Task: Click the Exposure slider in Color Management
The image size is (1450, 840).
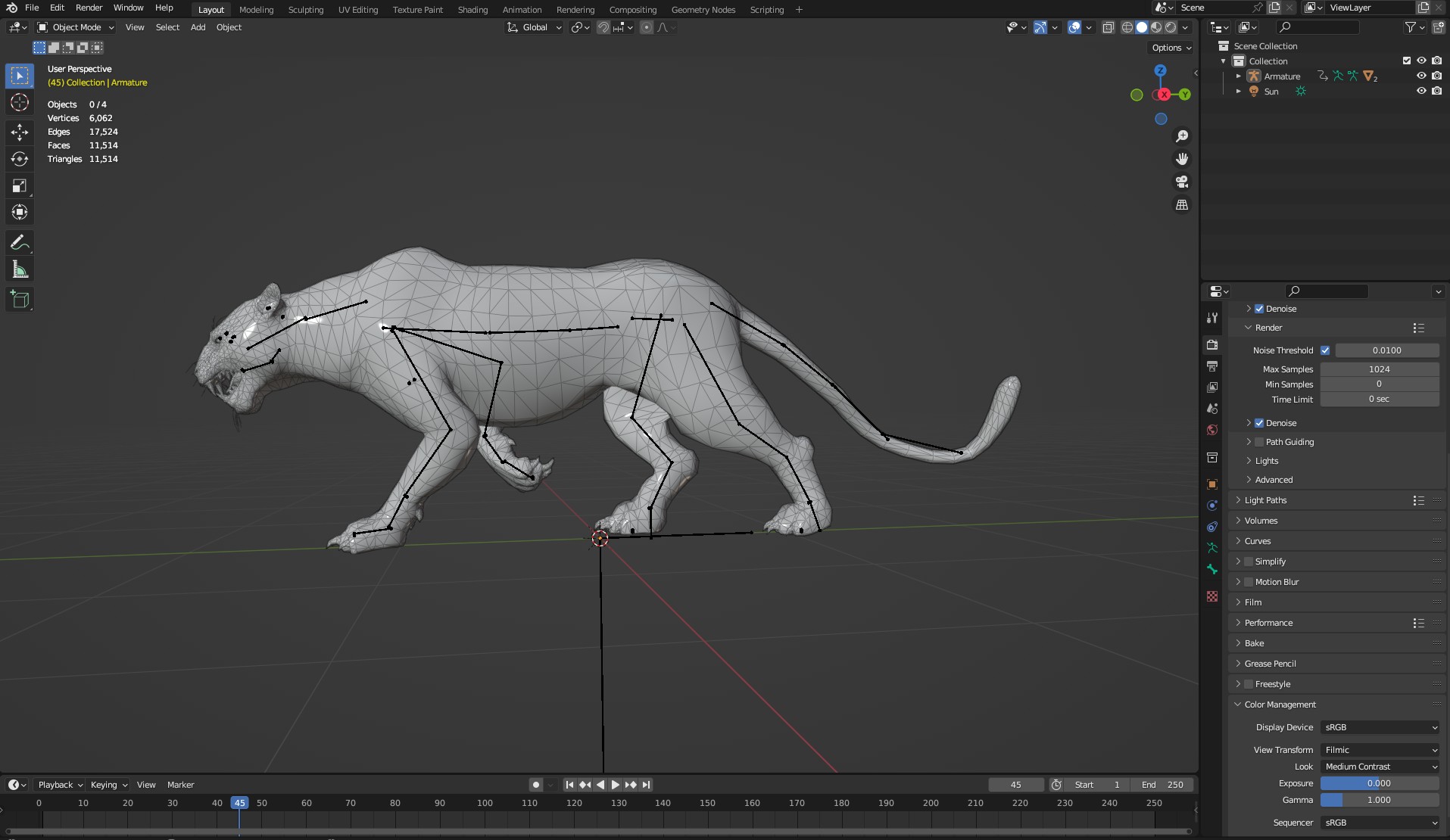Action: point(1378,783)
